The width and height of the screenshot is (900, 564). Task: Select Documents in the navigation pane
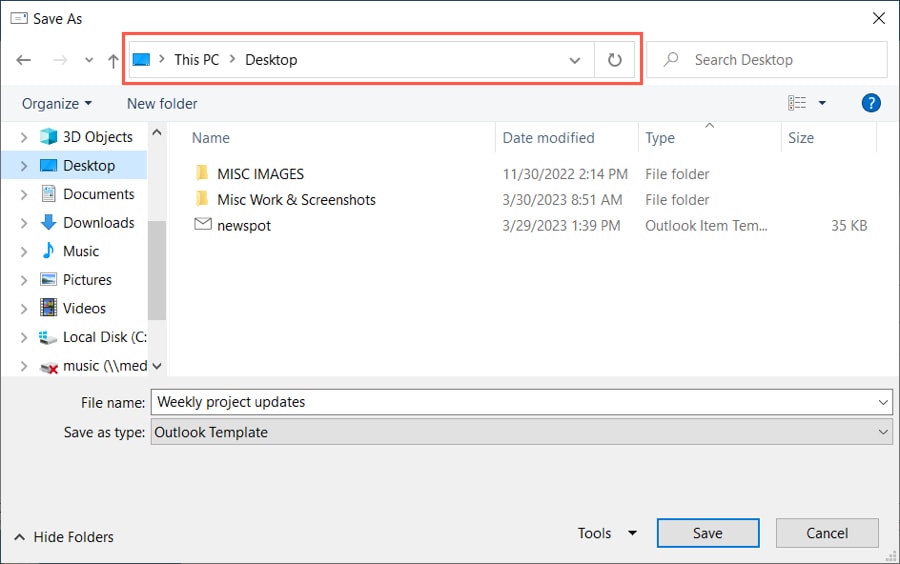(x=87, y=194)
